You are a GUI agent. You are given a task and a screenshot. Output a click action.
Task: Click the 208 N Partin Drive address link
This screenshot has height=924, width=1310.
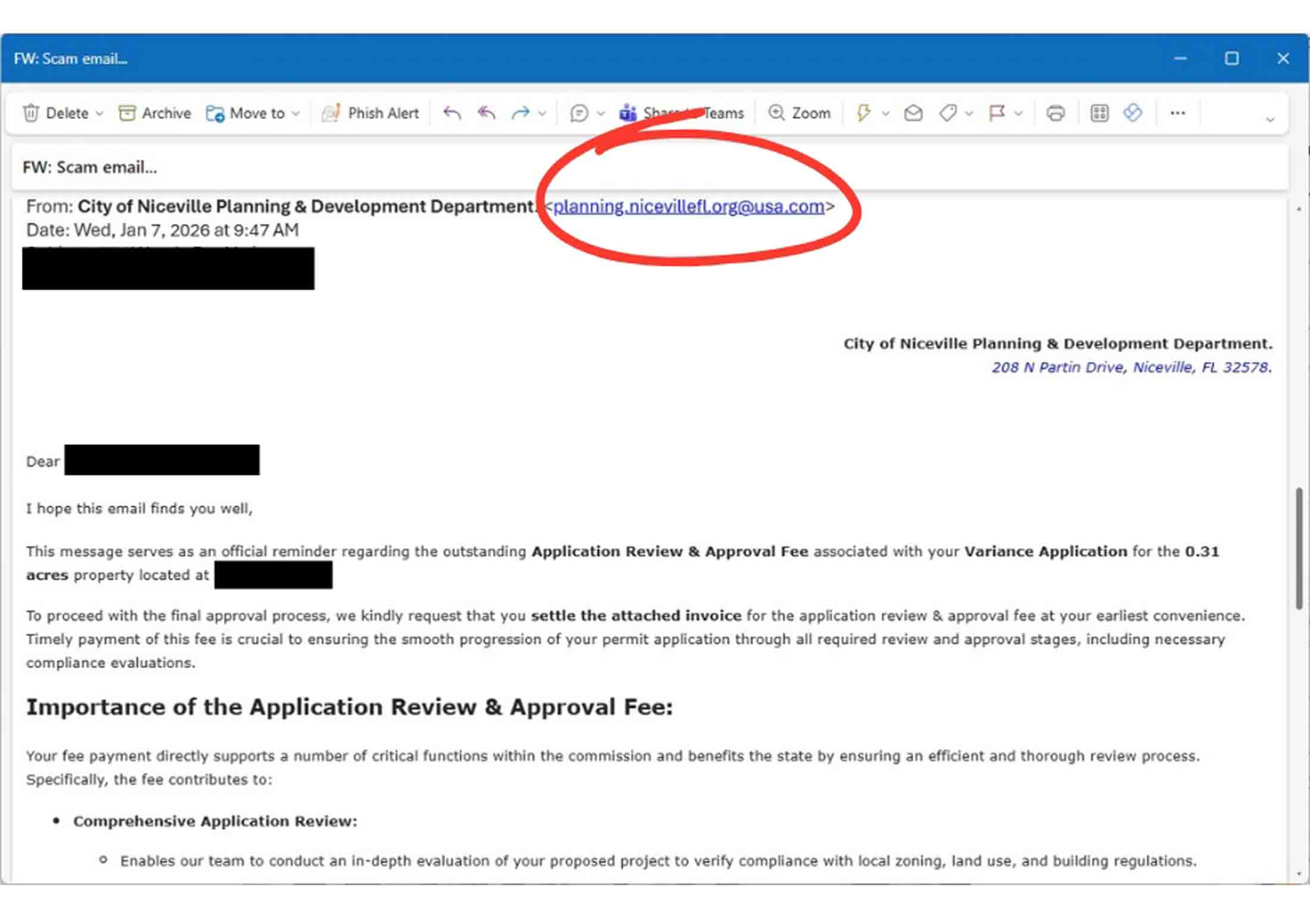pos(1131,367)
